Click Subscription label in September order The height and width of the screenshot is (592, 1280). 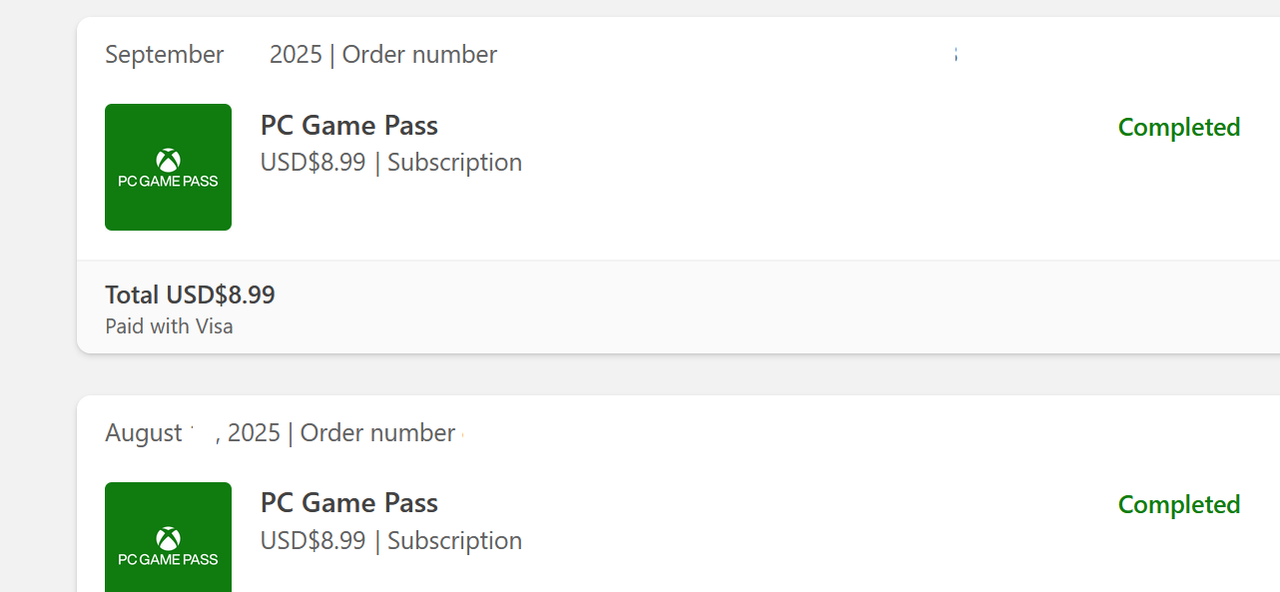[454, 163]
